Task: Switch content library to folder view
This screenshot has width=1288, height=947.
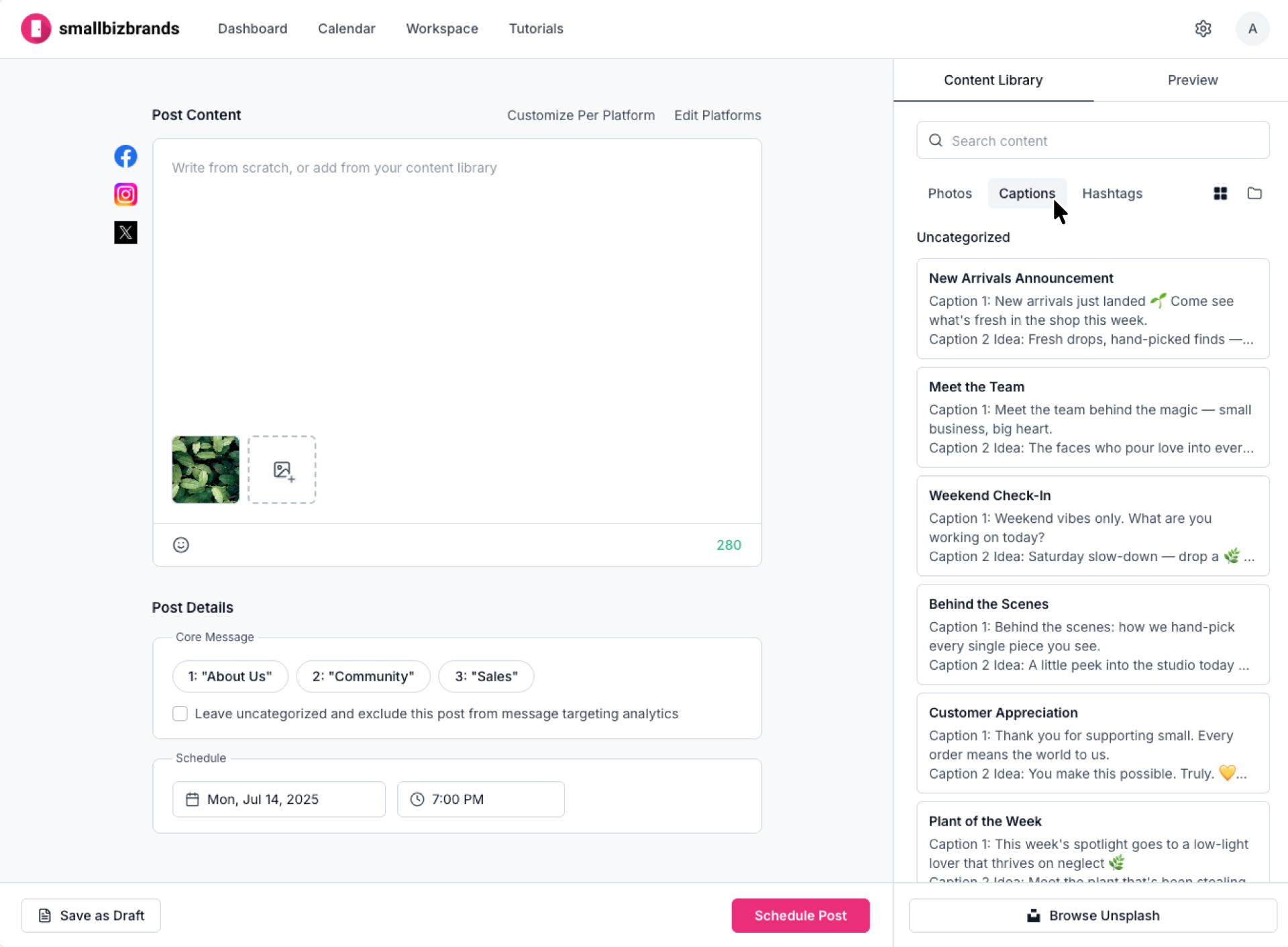Action: click(1254, 193)
